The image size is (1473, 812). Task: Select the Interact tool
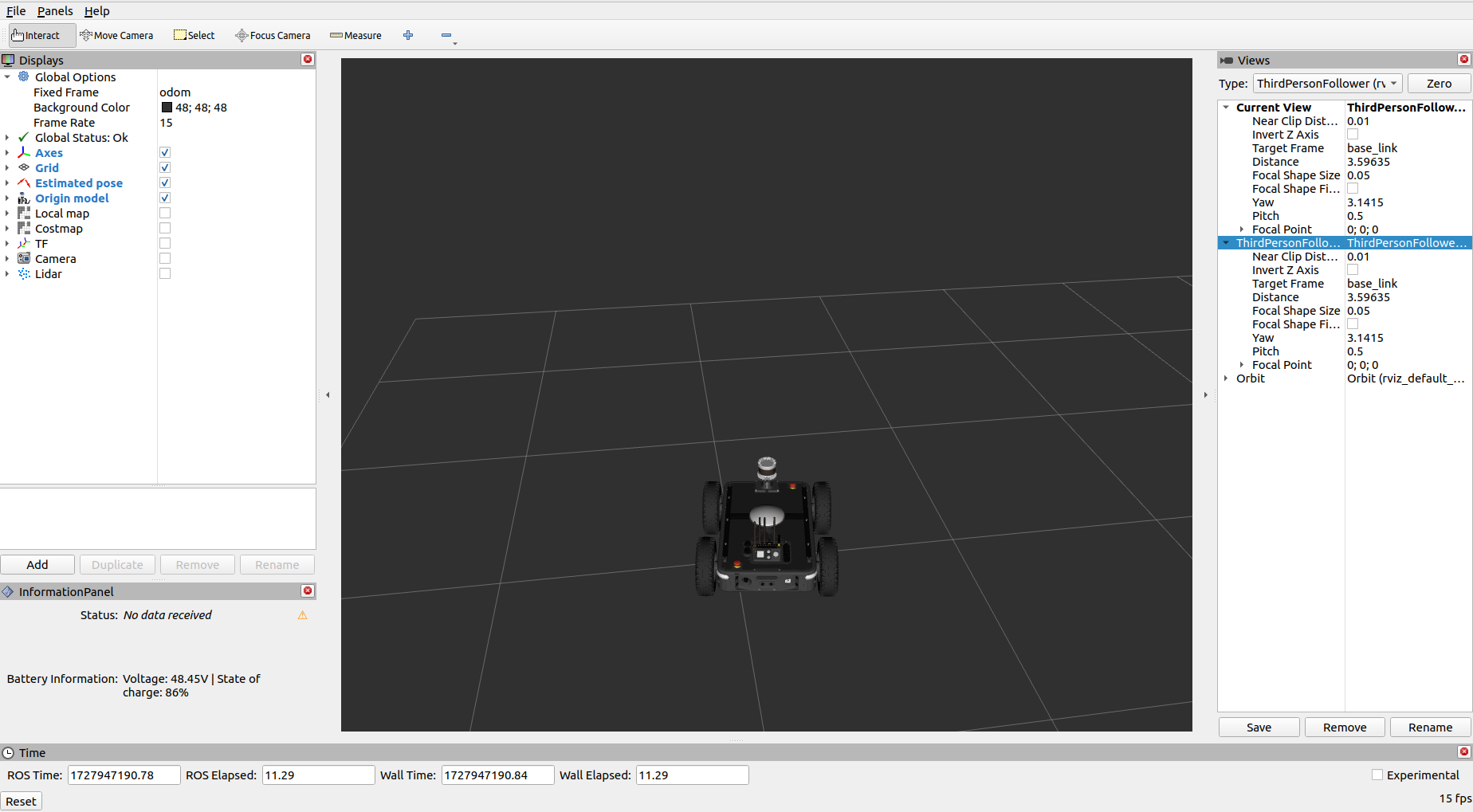tap(36, 35)
